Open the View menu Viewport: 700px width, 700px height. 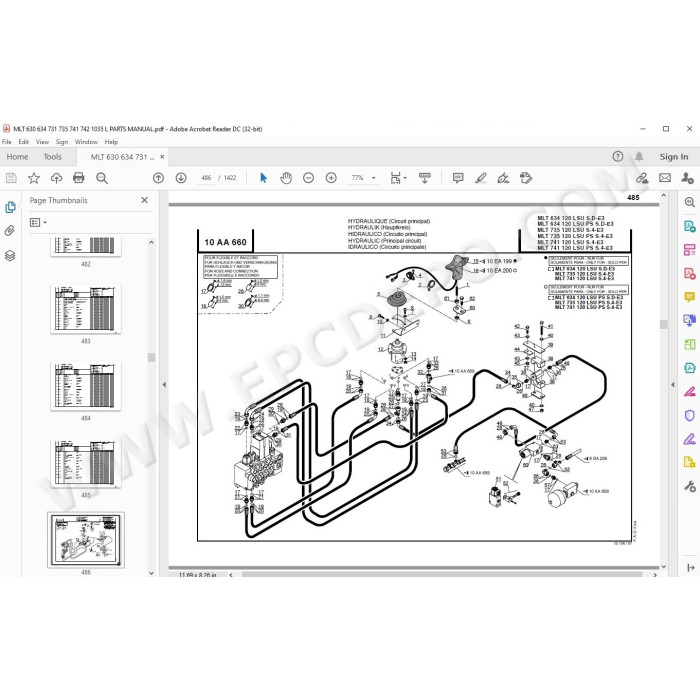(x=42, y=142)
